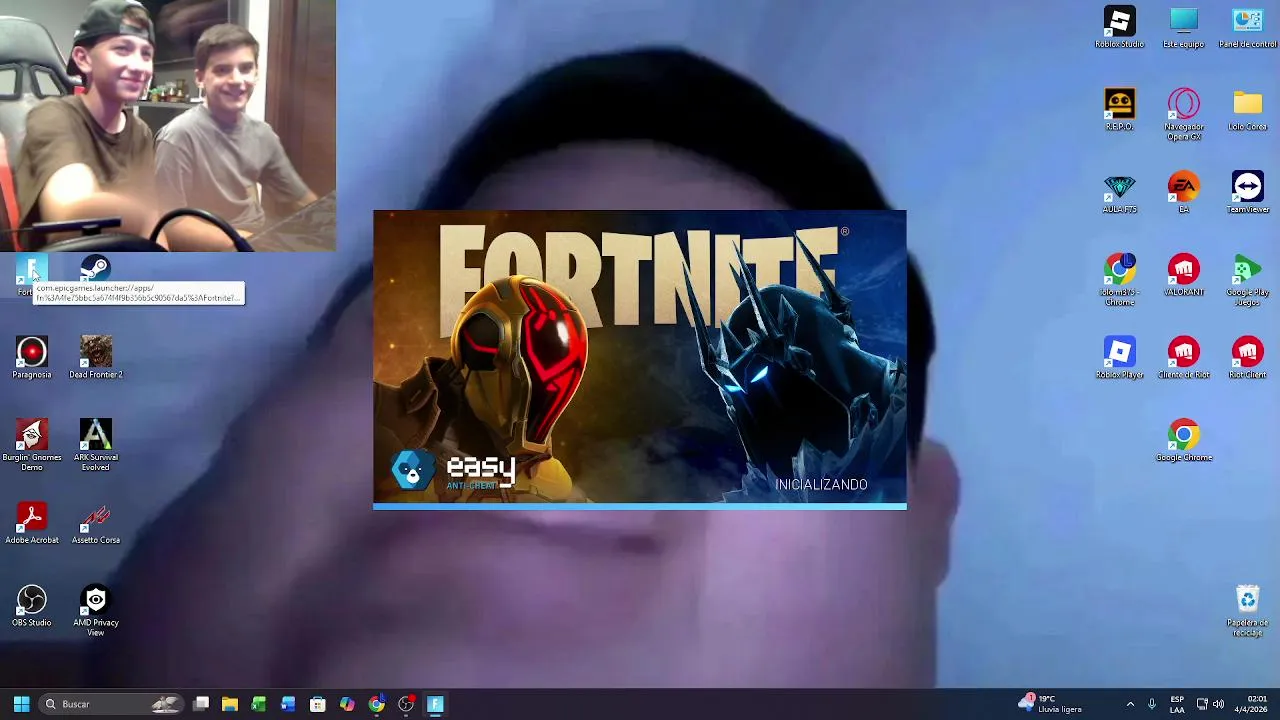
Task: Open Copilot from the taskbar
Action: [x=347, y=704]
